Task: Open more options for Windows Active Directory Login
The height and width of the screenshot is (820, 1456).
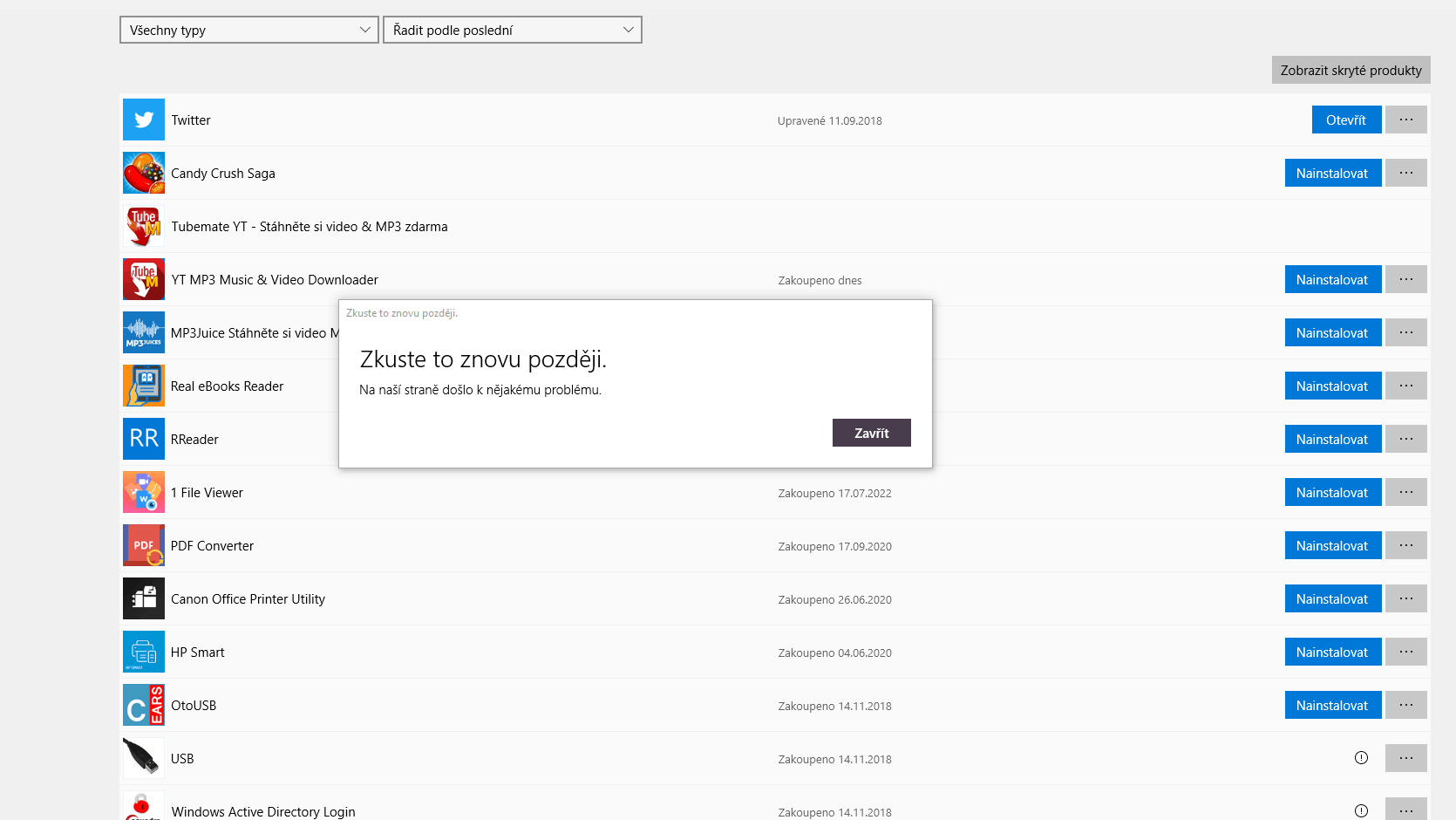Action: tap(1406, 809)
